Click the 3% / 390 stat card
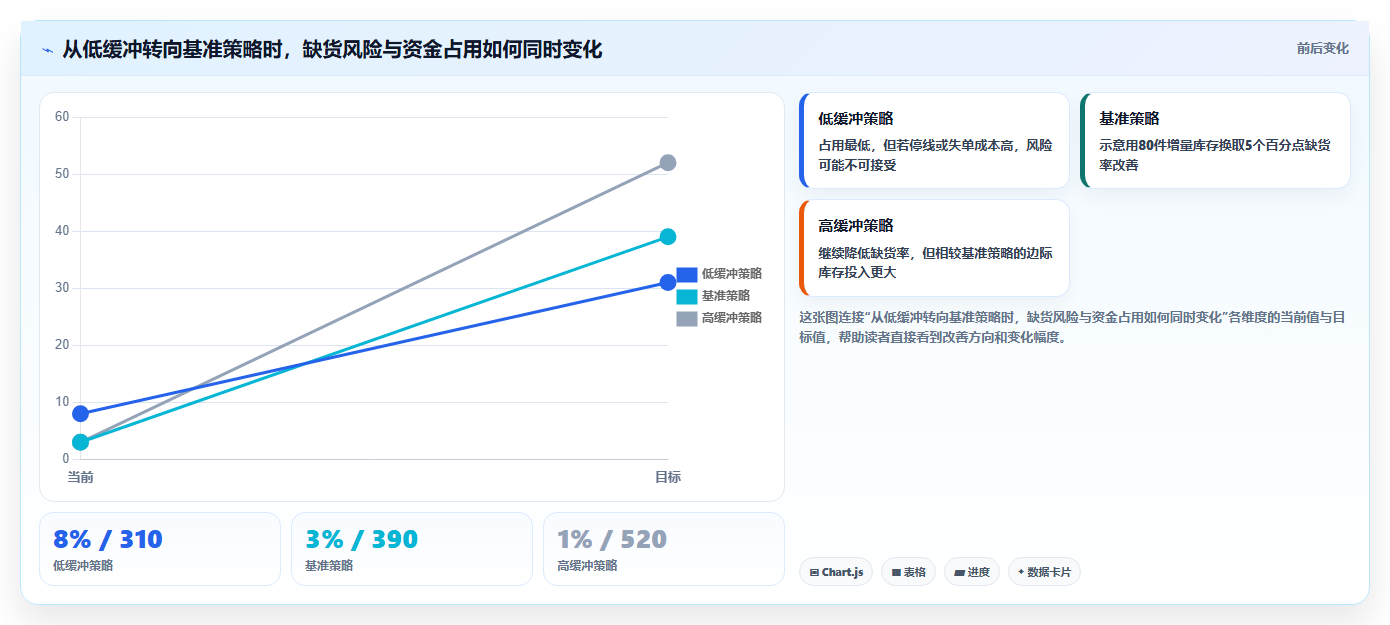1390x625 pixels. (x=412, y=549)
